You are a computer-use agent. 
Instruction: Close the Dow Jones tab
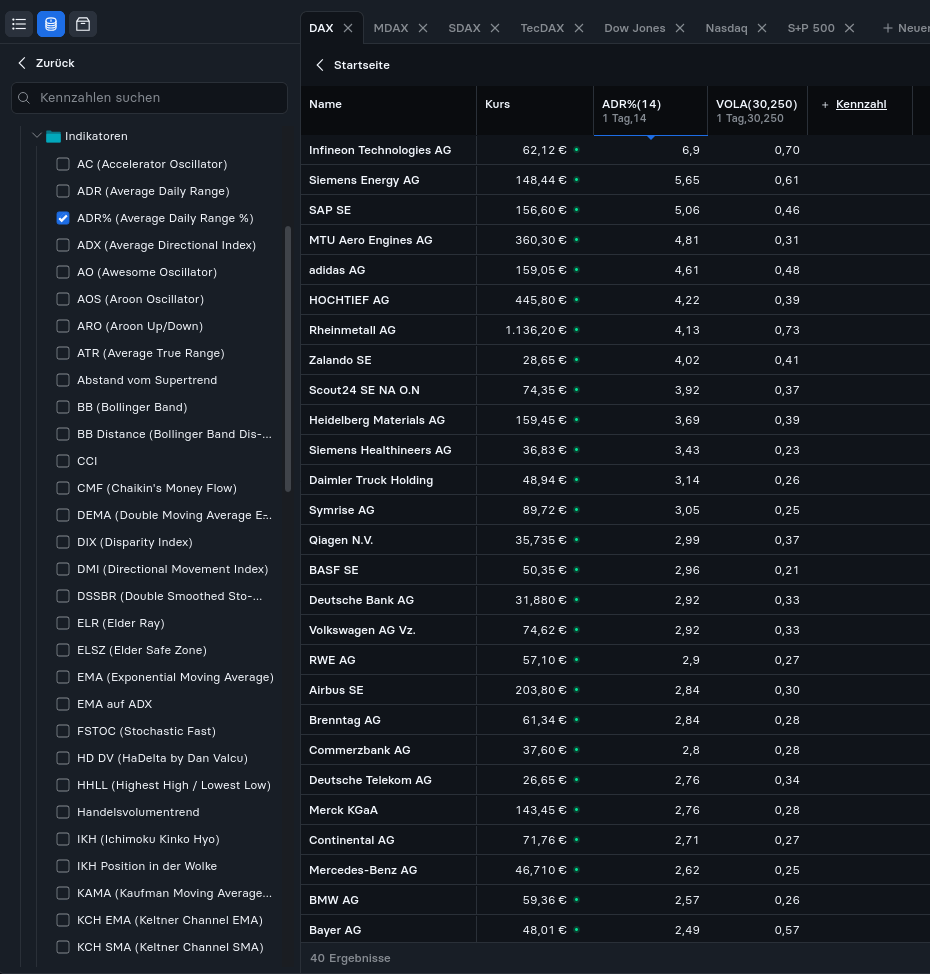[x=680, y=28]
